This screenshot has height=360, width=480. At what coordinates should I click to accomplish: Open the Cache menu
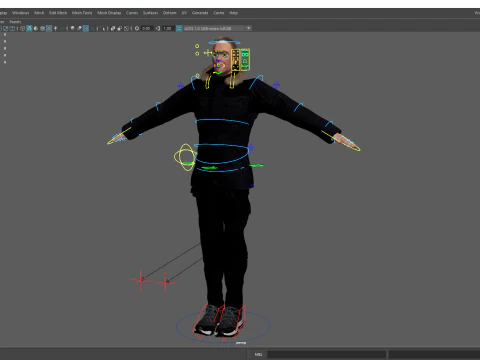coord(219,13)
